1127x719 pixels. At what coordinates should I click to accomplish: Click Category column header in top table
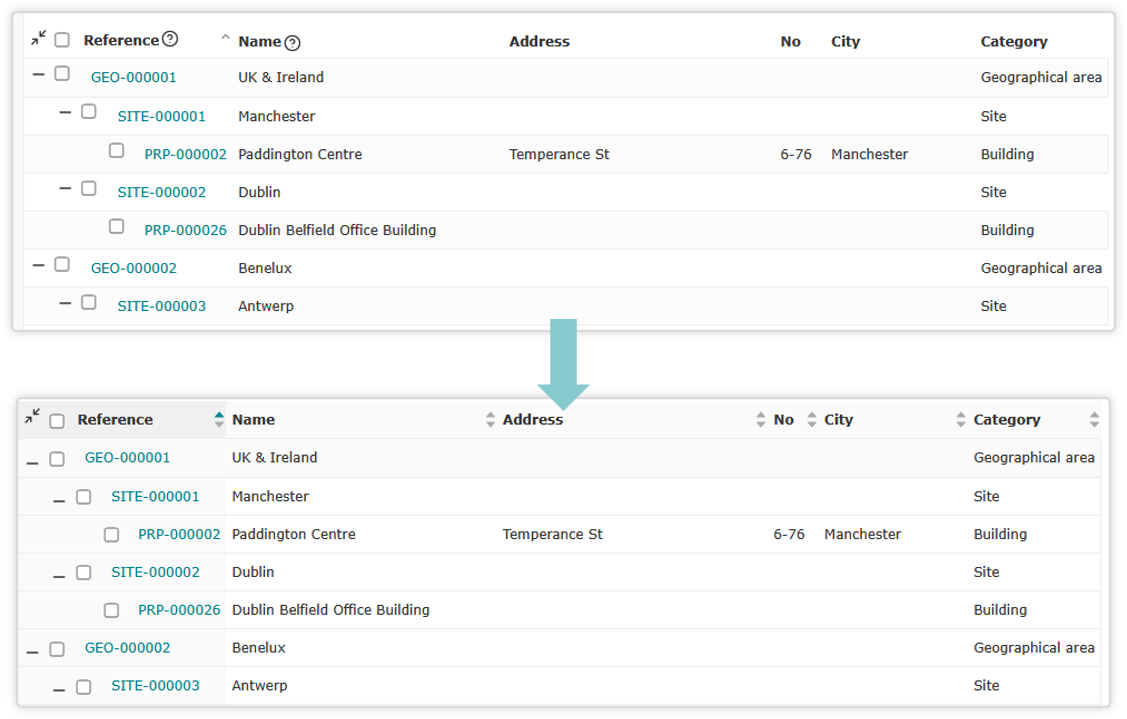[1014, 42]
